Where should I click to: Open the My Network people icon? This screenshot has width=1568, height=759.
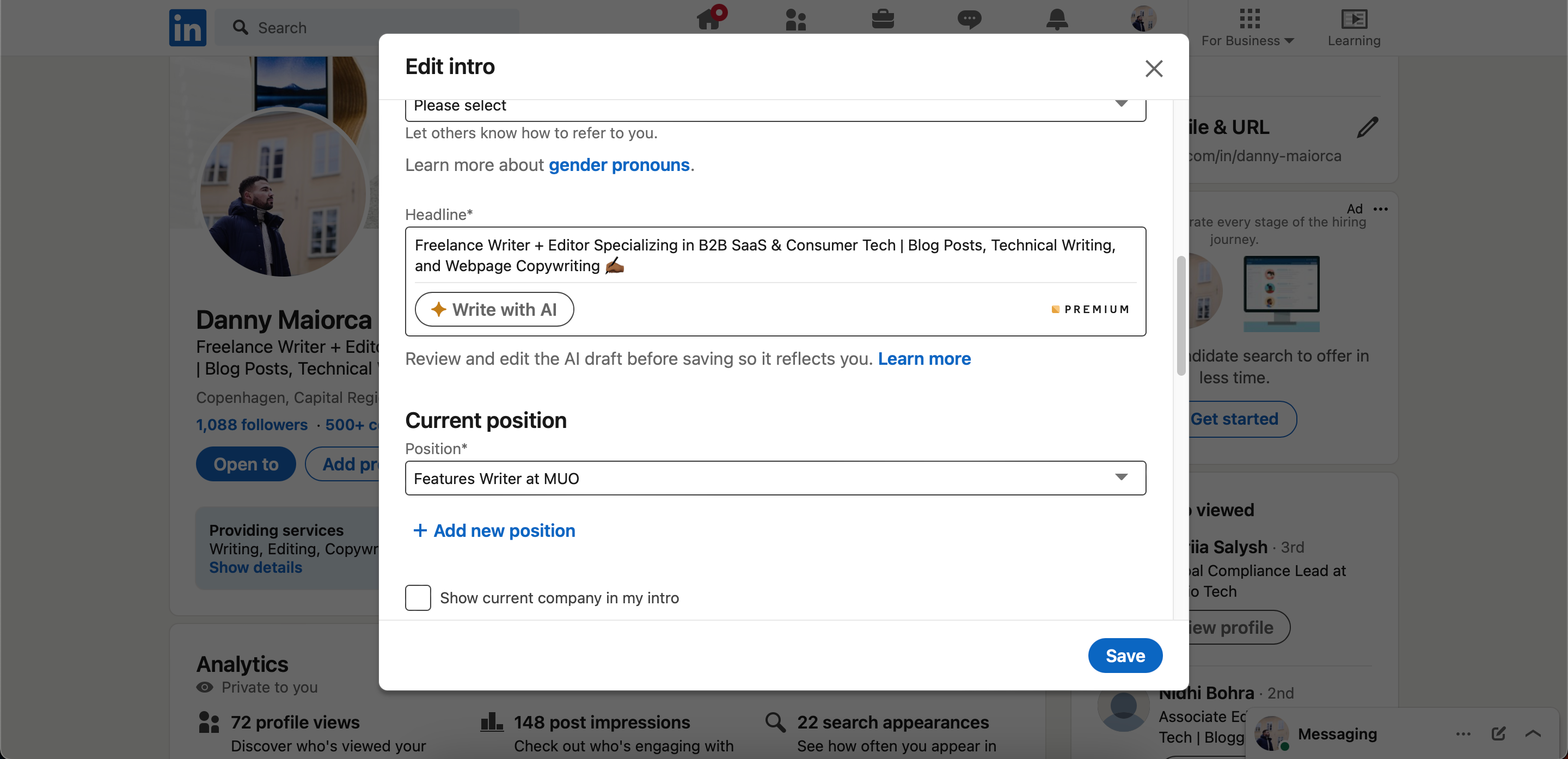coord(795,19)
